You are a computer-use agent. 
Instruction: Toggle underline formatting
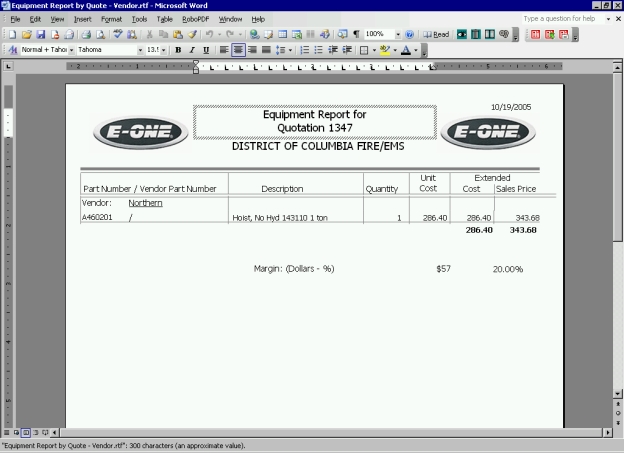pyautogui.click(x=206, y=50)
